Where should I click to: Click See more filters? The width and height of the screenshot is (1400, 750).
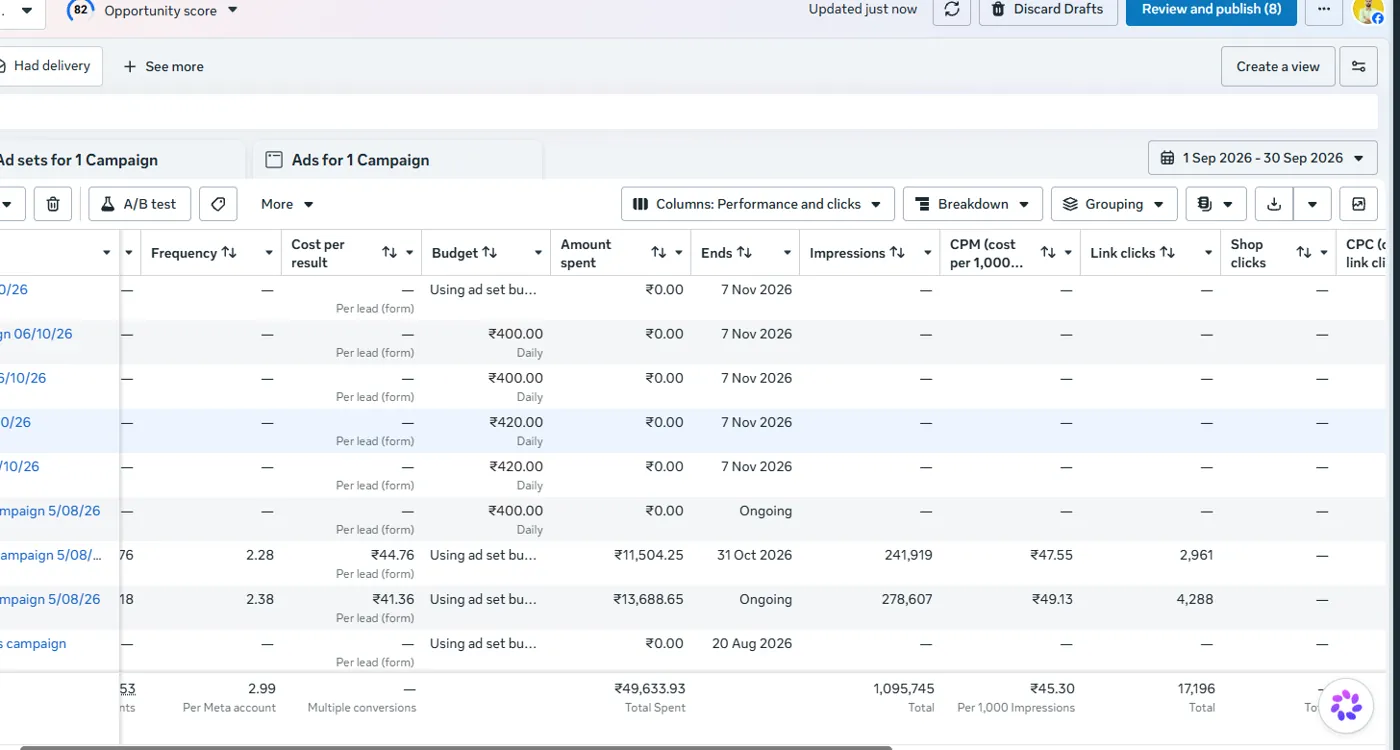(x=164, y=66)
